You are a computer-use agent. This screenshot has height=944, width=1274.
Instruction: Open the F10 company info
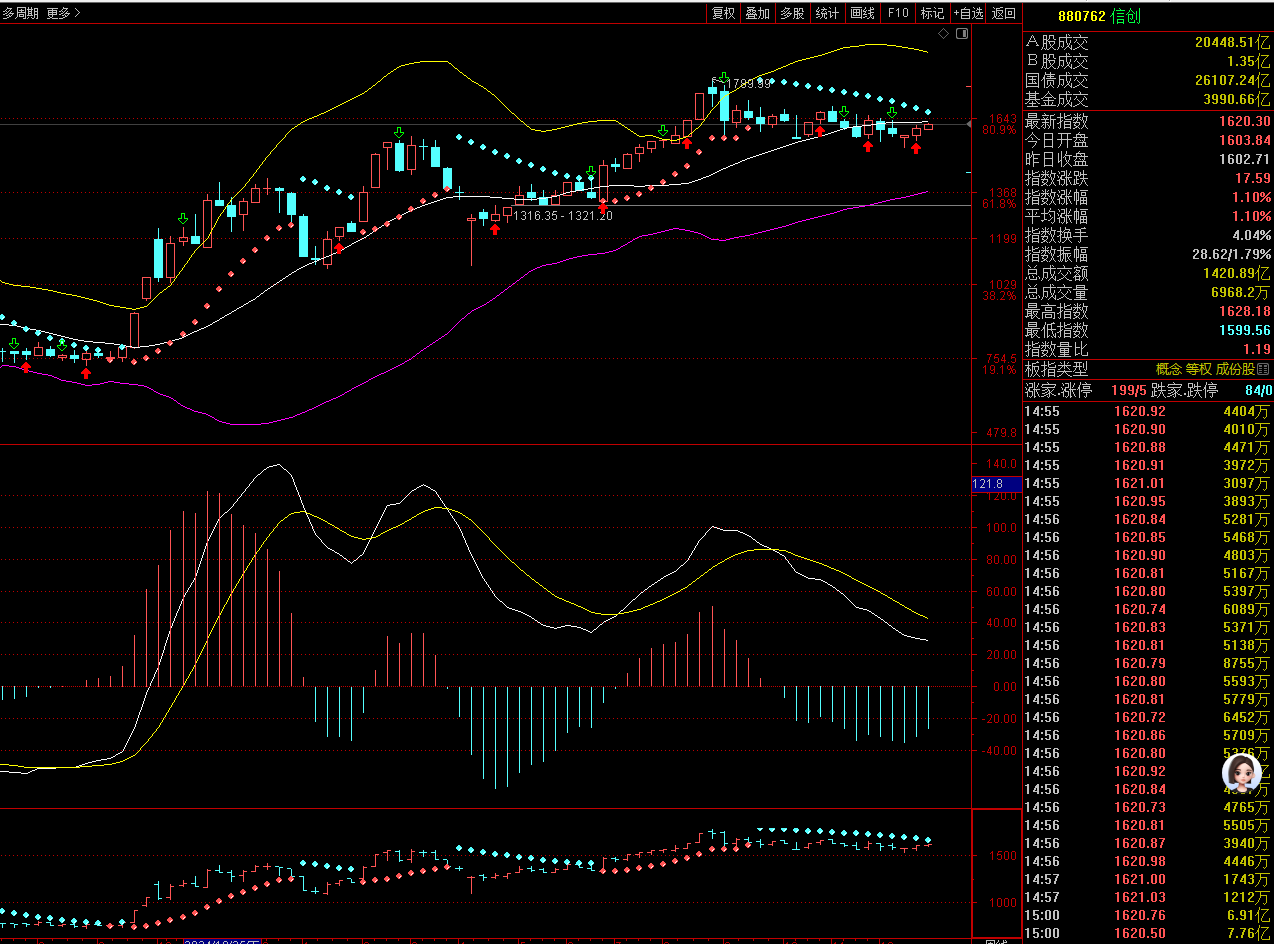click(x=897, y=13)
